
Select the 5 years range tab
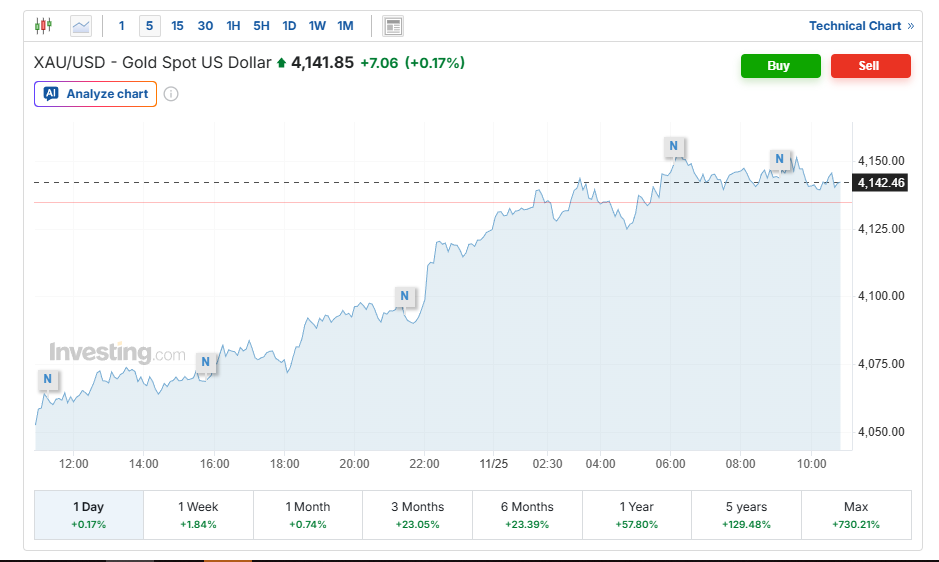(746, 515)
